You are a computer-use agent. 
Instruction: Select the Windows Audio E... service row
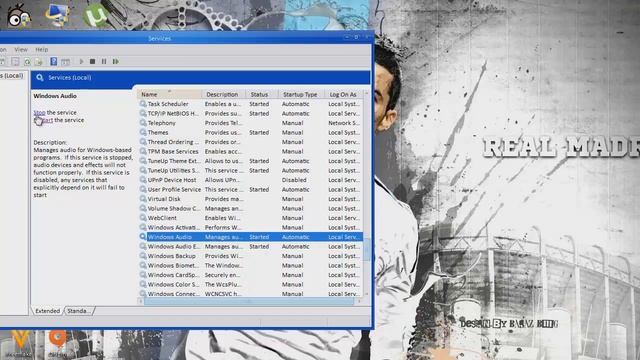pos(250,246)
